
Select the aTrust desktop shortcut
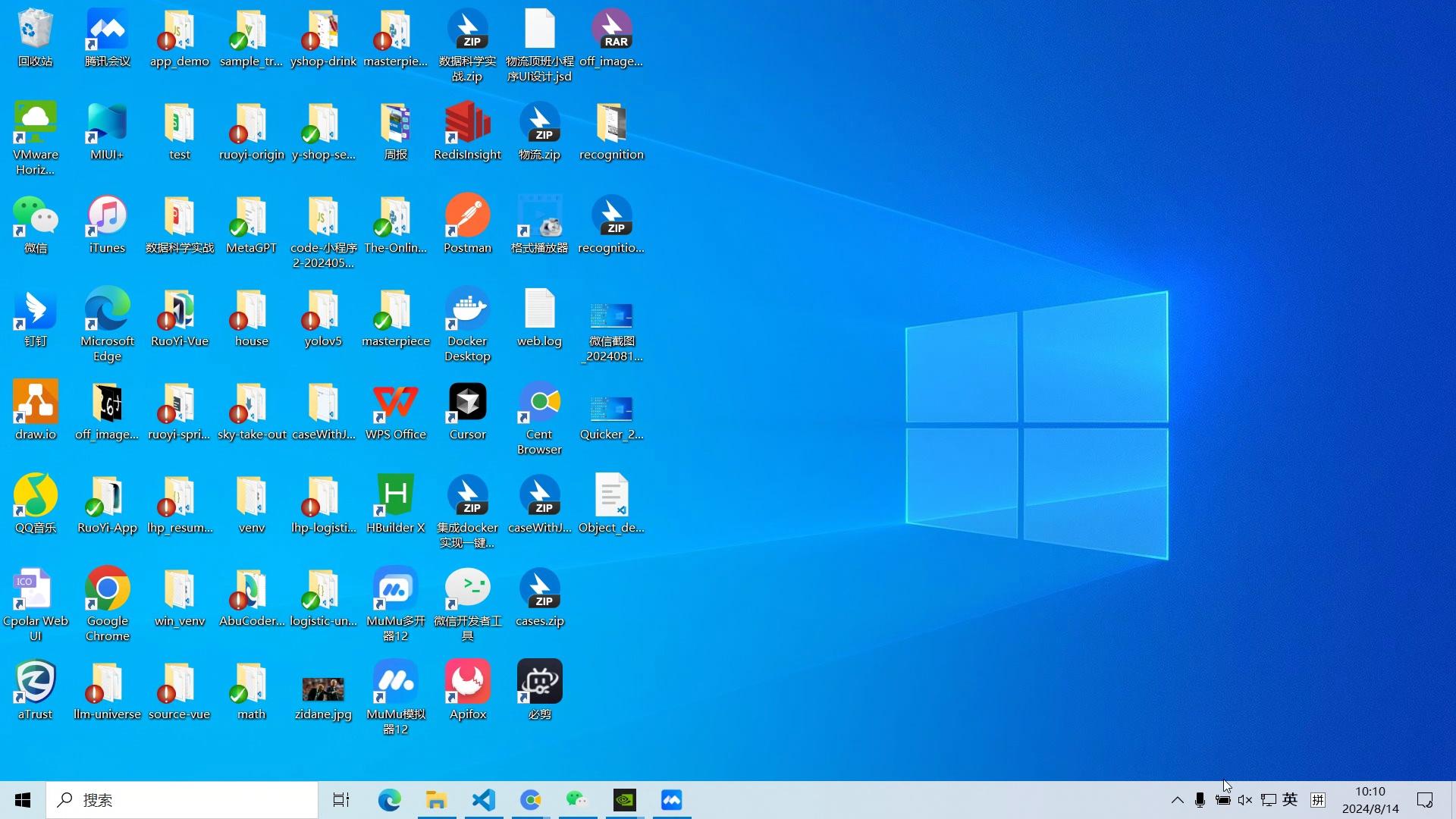pos(35,691)
